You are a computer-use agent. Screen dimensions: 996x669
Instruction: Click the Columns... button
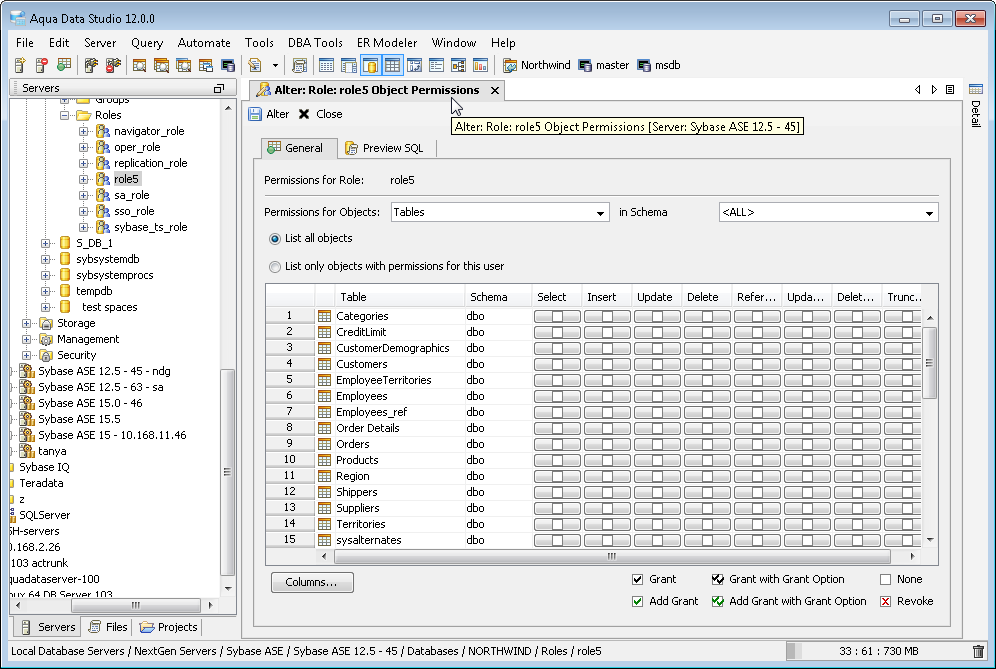tap(311, 582)
